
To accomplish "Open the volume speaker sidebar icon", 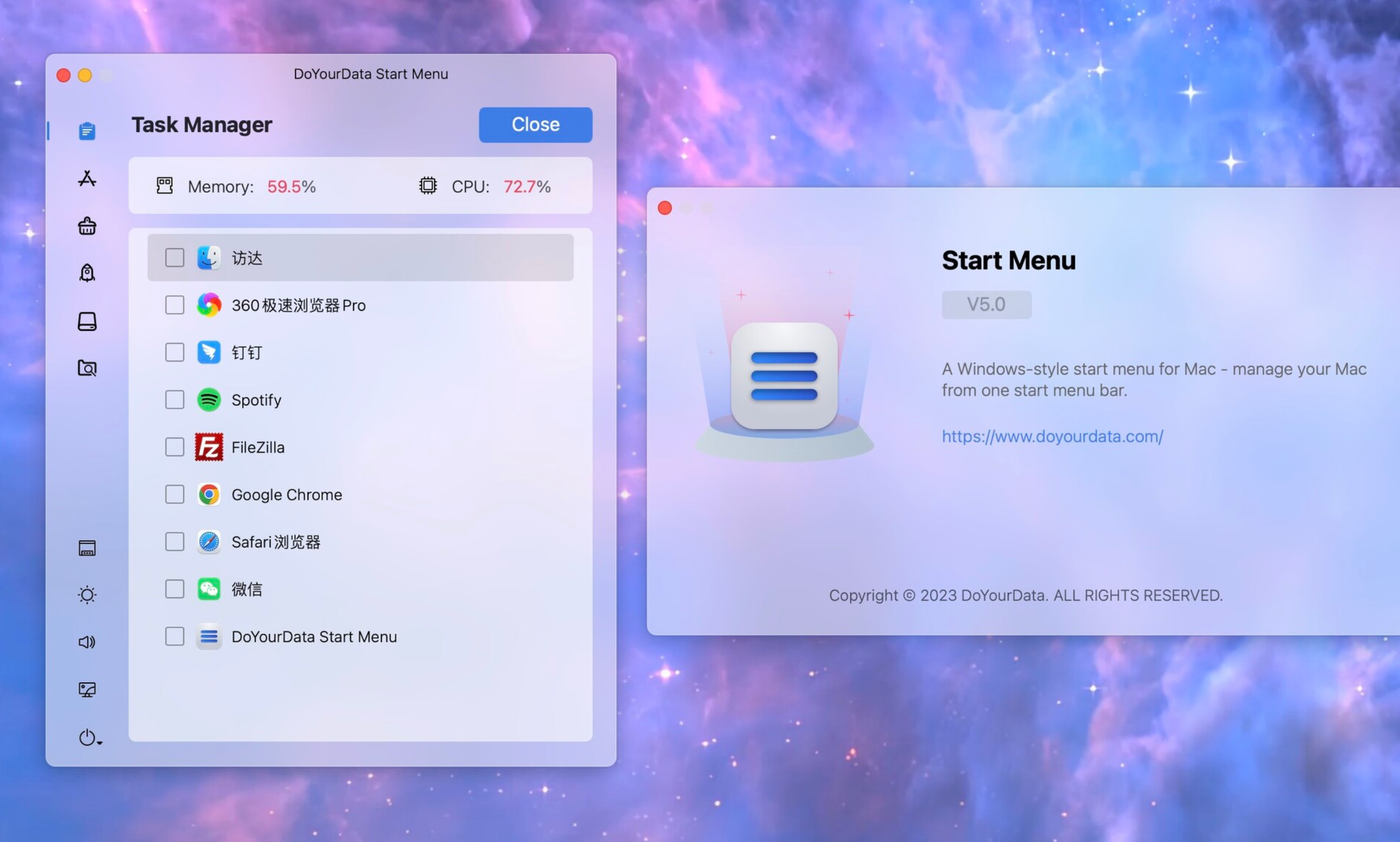I will click(x=87, y=642).
